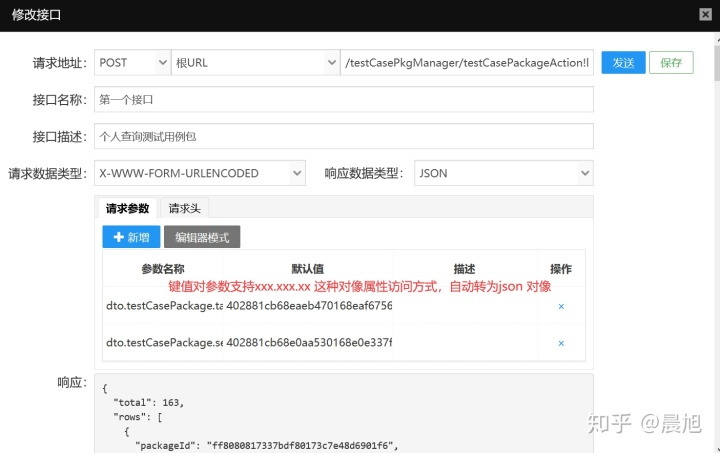
Task: Switch to the 请求头 tab
Action: coord(185,208)
